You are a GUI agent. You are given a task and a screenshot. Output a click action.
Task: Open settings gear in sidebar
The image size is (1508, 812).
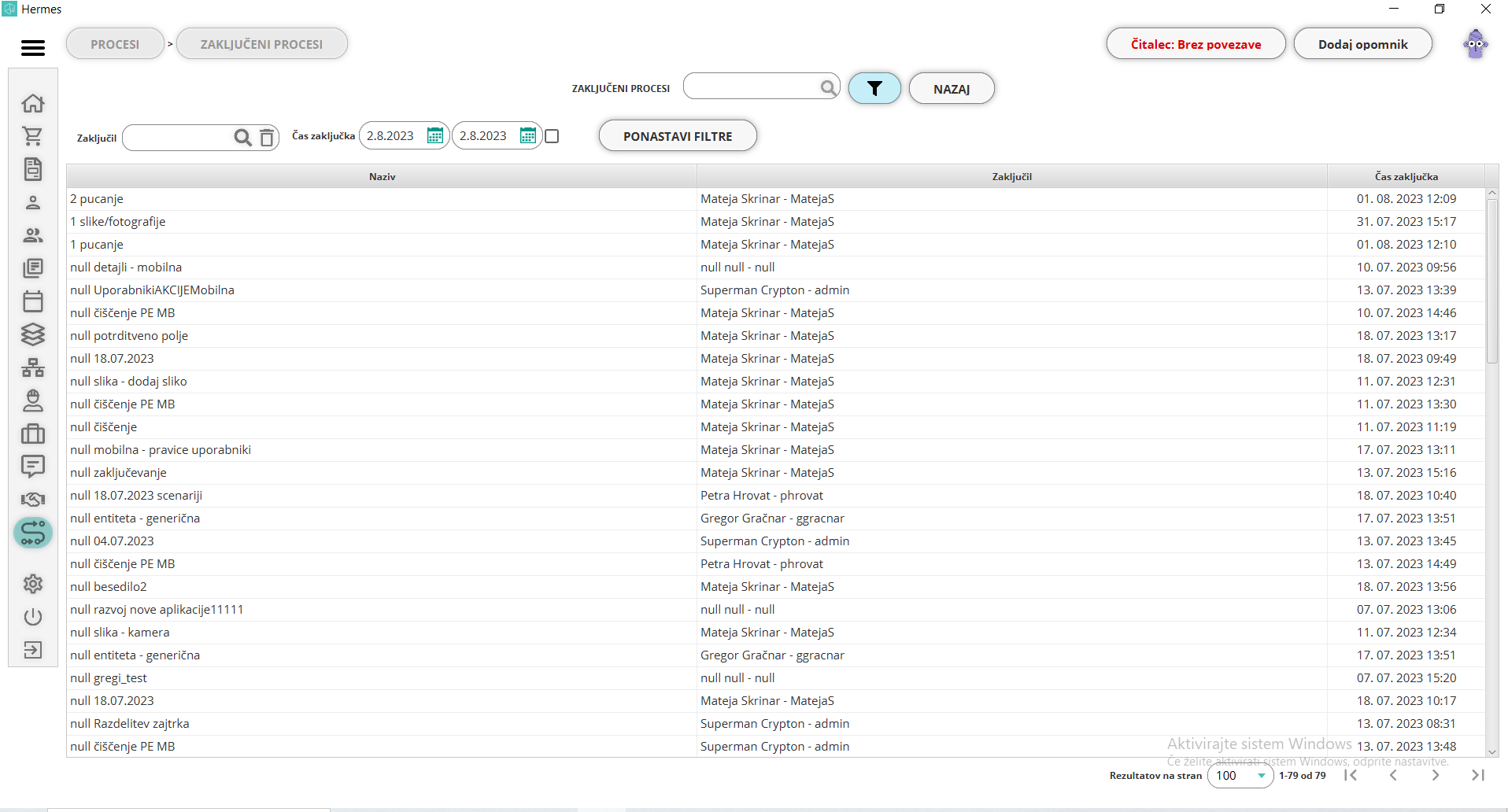(x=33, y=584)
